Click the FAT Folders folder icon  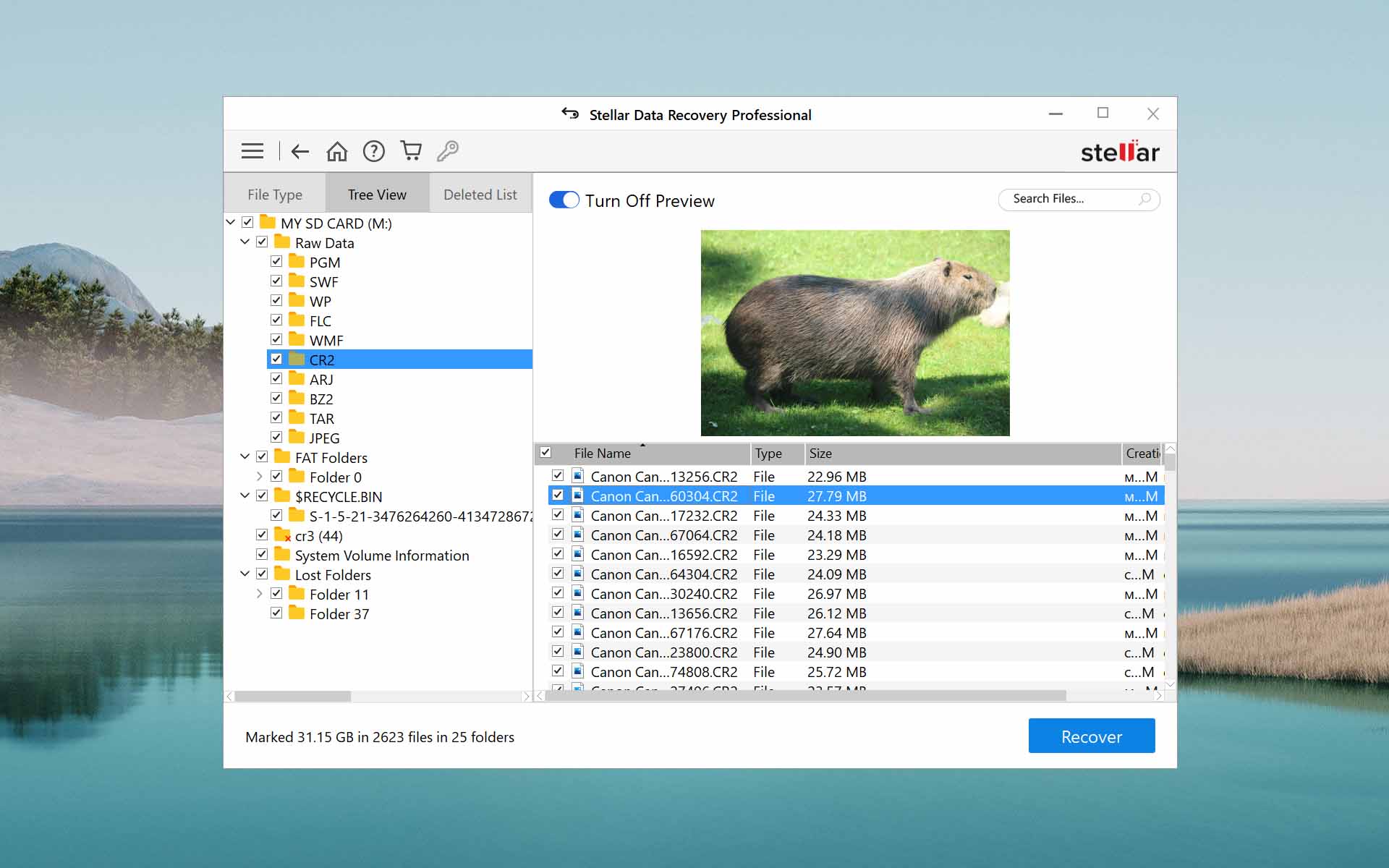tap(282, 456)
